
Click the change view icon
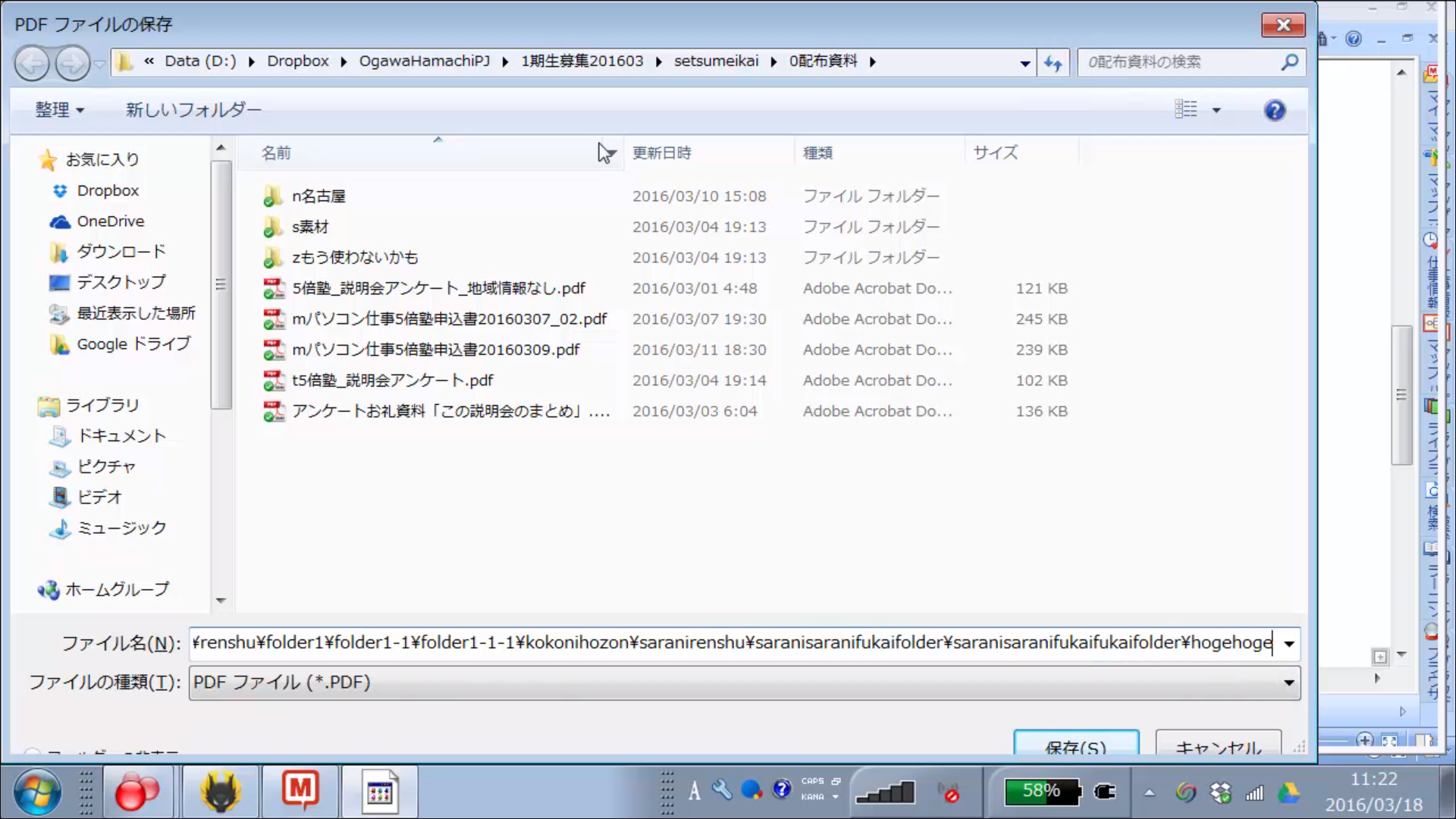click(x=1186, y=110)
